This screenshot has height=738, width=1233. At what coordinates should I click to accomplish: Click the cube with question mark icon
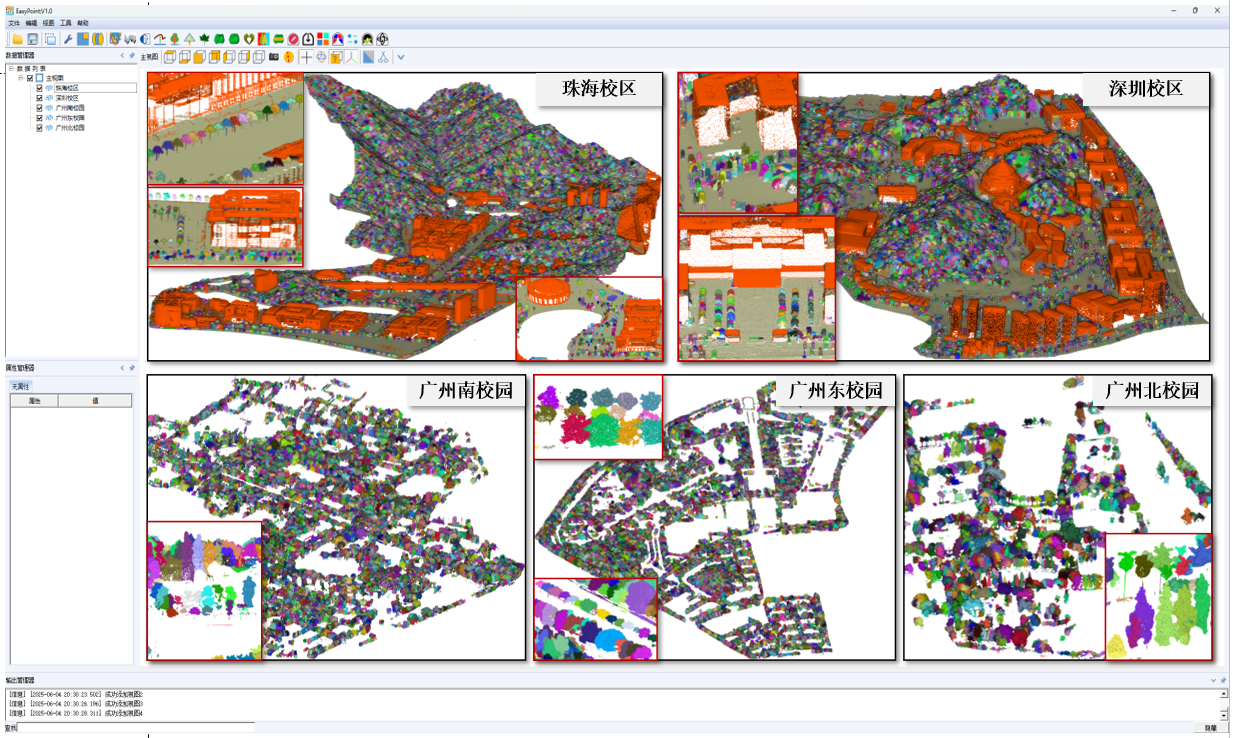click(x=336, y=57)
